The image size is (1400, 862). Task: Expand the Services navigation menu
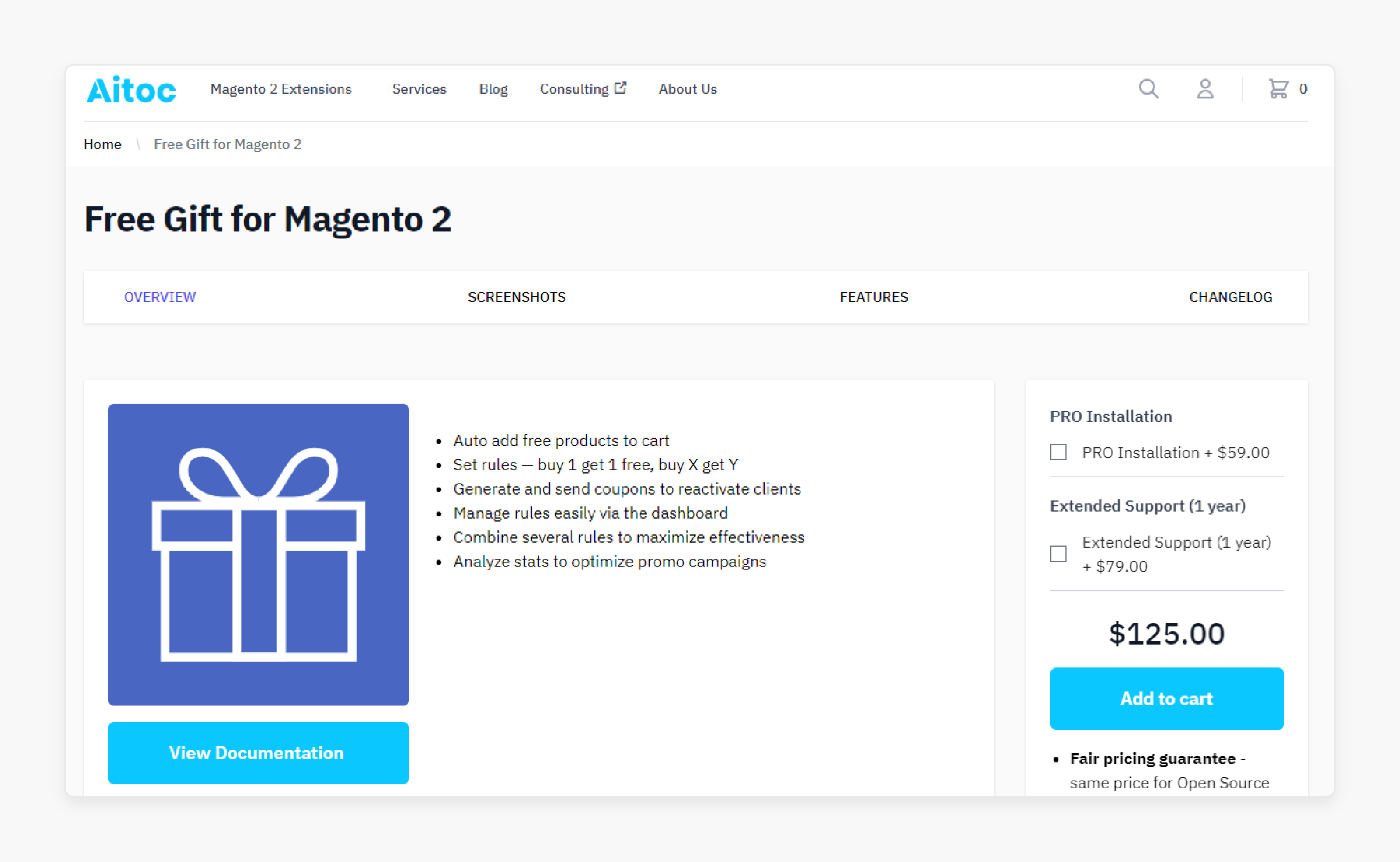pos(419,89)
